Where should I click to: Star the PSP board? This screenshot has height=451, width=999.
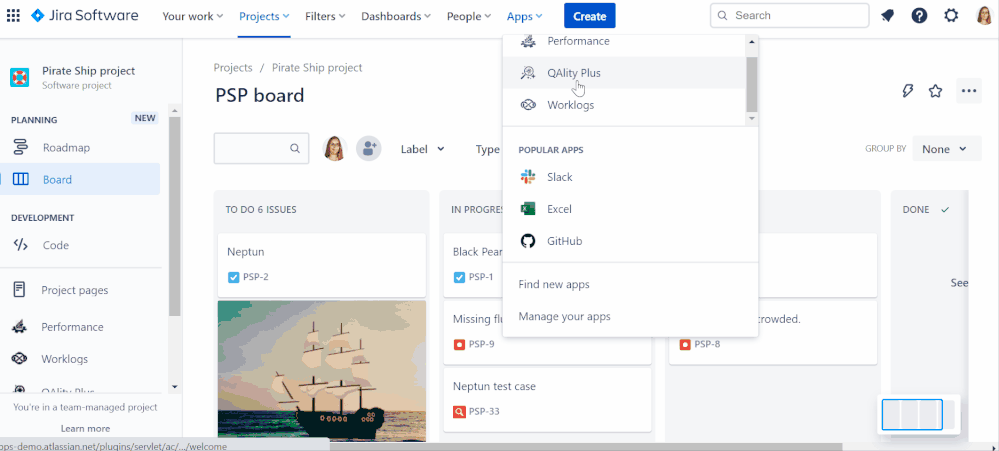pos(935,91)
